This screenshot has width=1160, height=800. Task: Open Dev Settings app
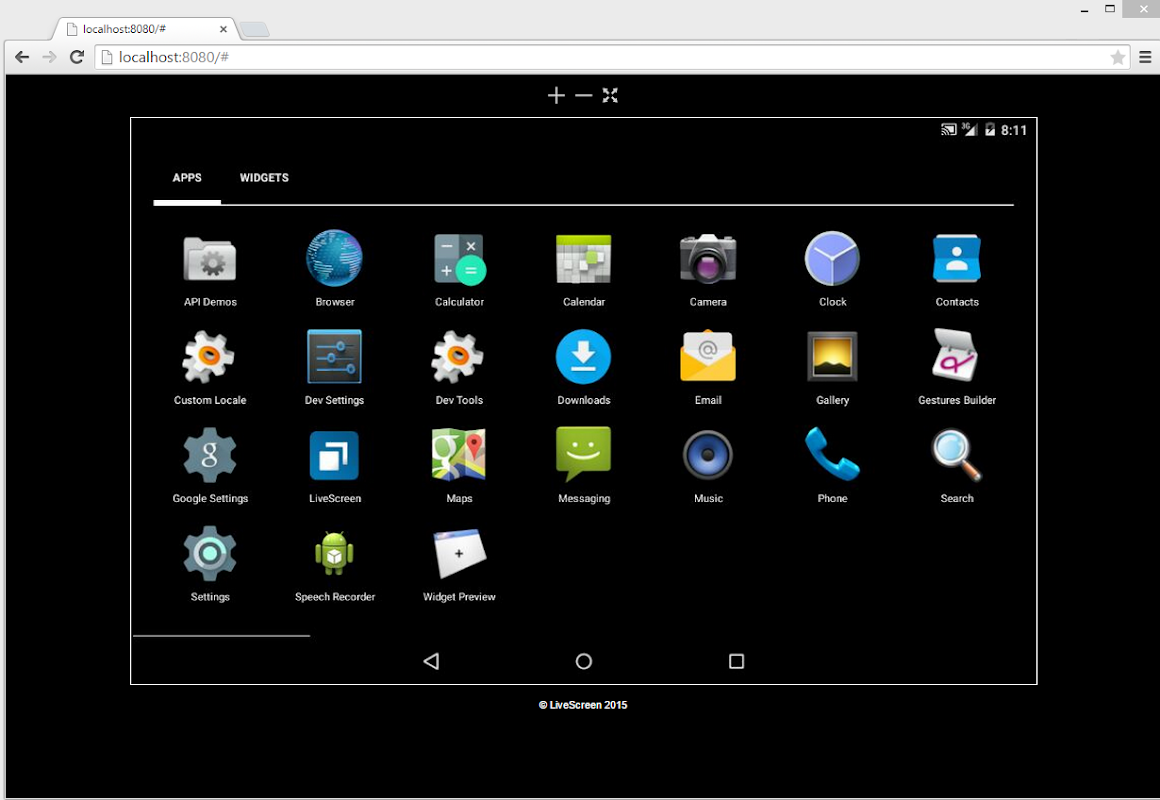334,357
